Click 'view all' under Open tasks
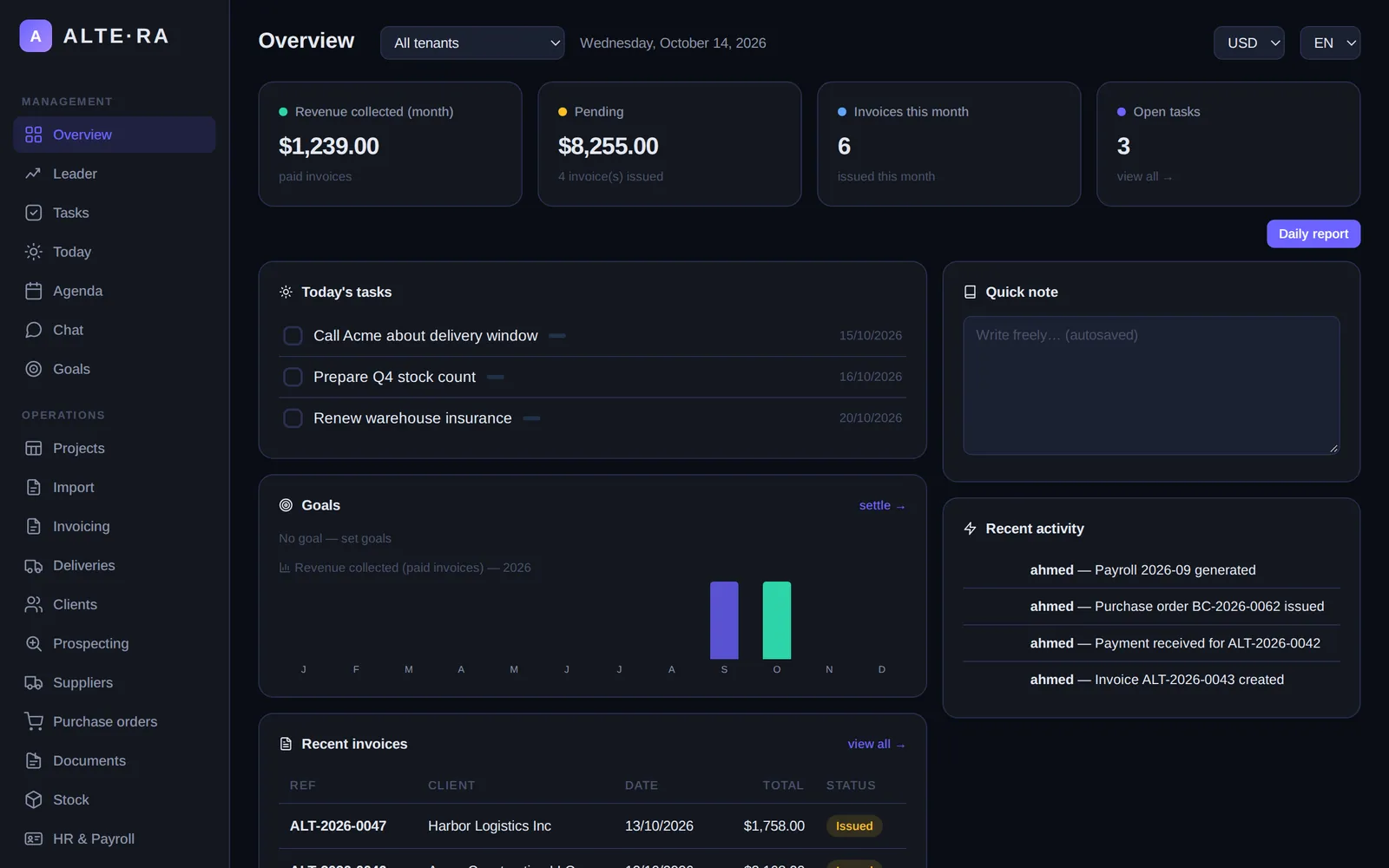Screen dimensions: 1389x868 [x=1143, y=176]
